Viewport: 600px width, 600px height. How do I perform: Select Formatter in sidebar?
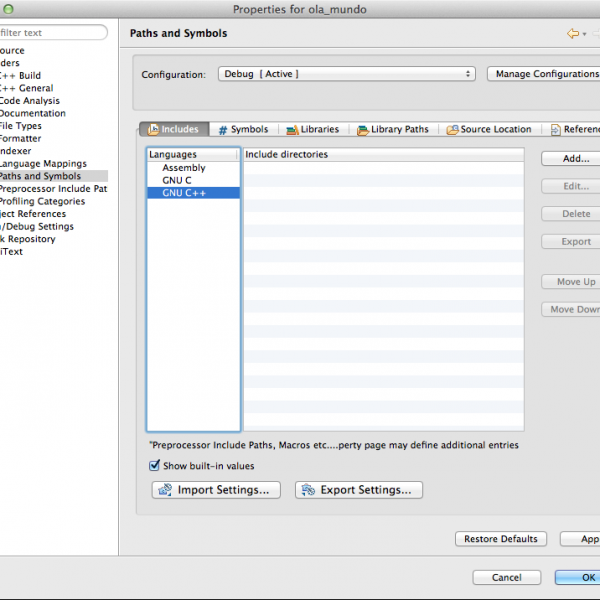coord(21,139)
